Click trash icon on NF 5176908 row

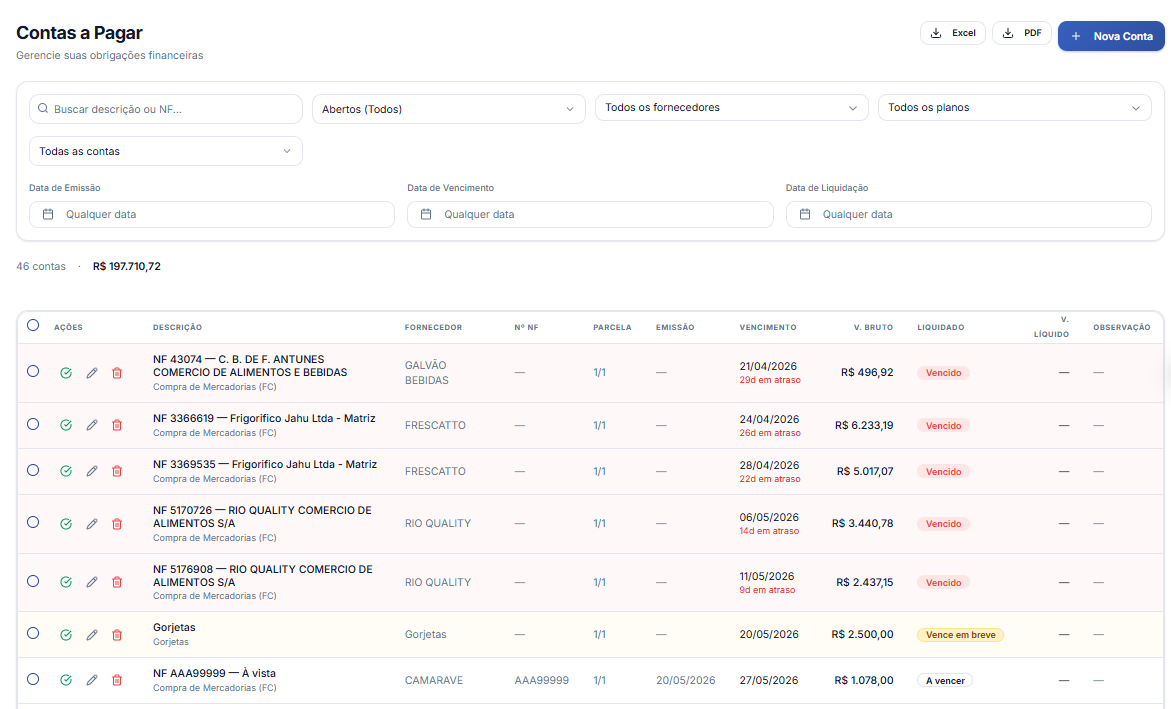click(117, 582)
